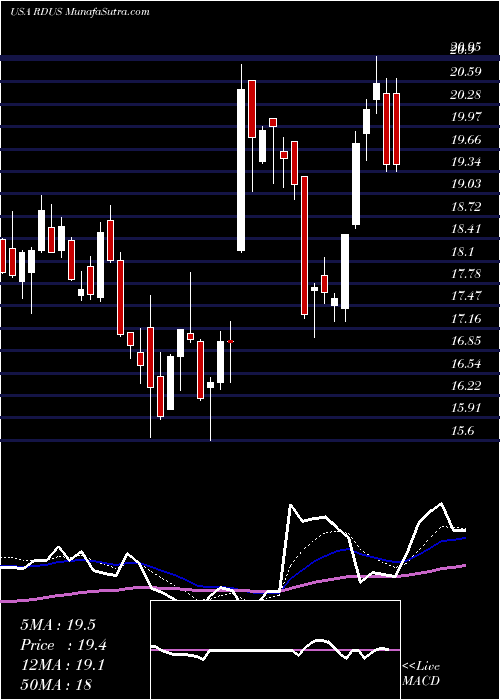Click the 15.91 price axis label
Viewport: 500px width, 700px height.
click(x=466, y=408)
